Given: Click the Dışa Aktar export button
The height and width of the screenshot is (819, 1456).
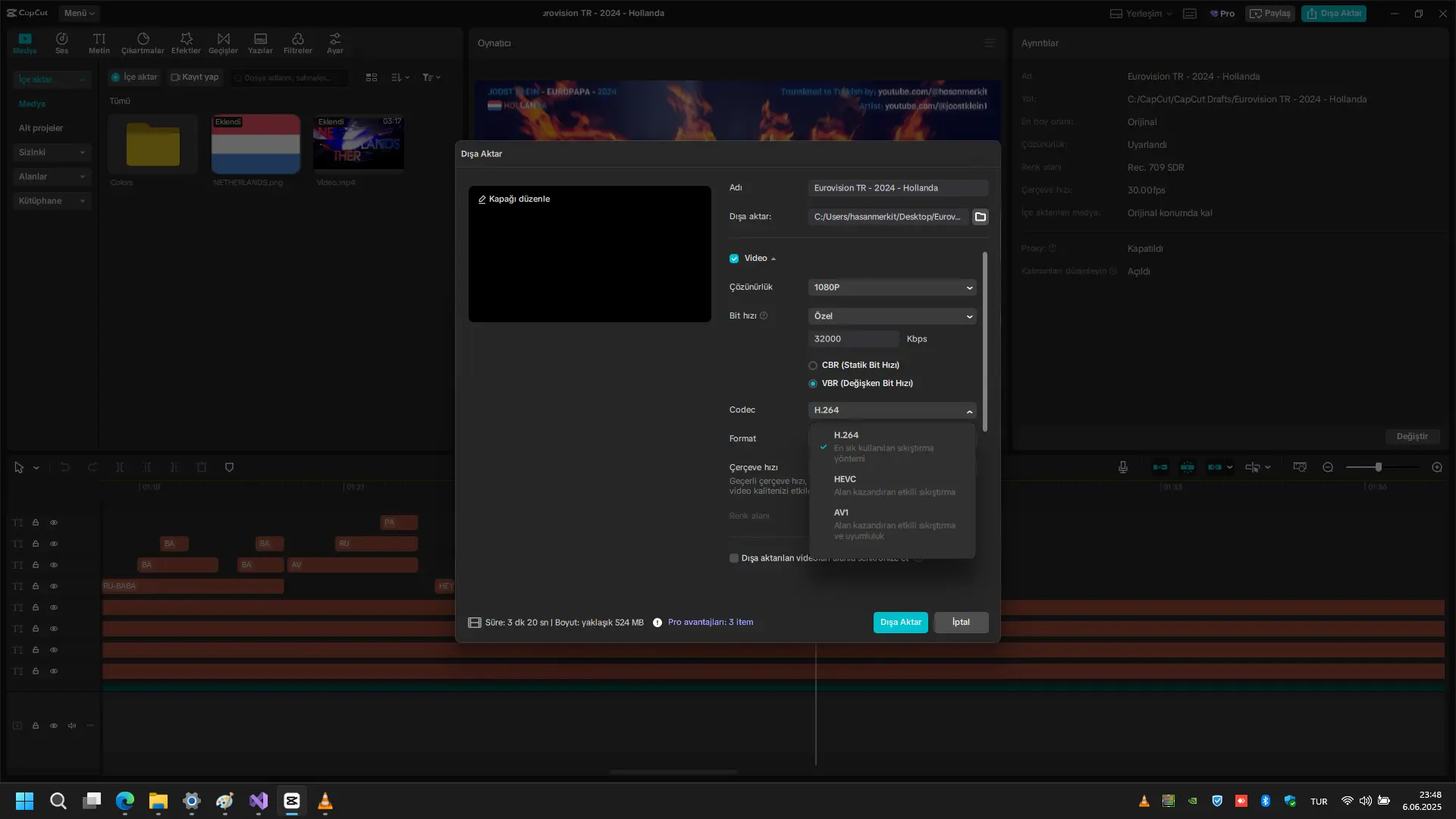Looking at the screenshot, I should tap(901, 623).
